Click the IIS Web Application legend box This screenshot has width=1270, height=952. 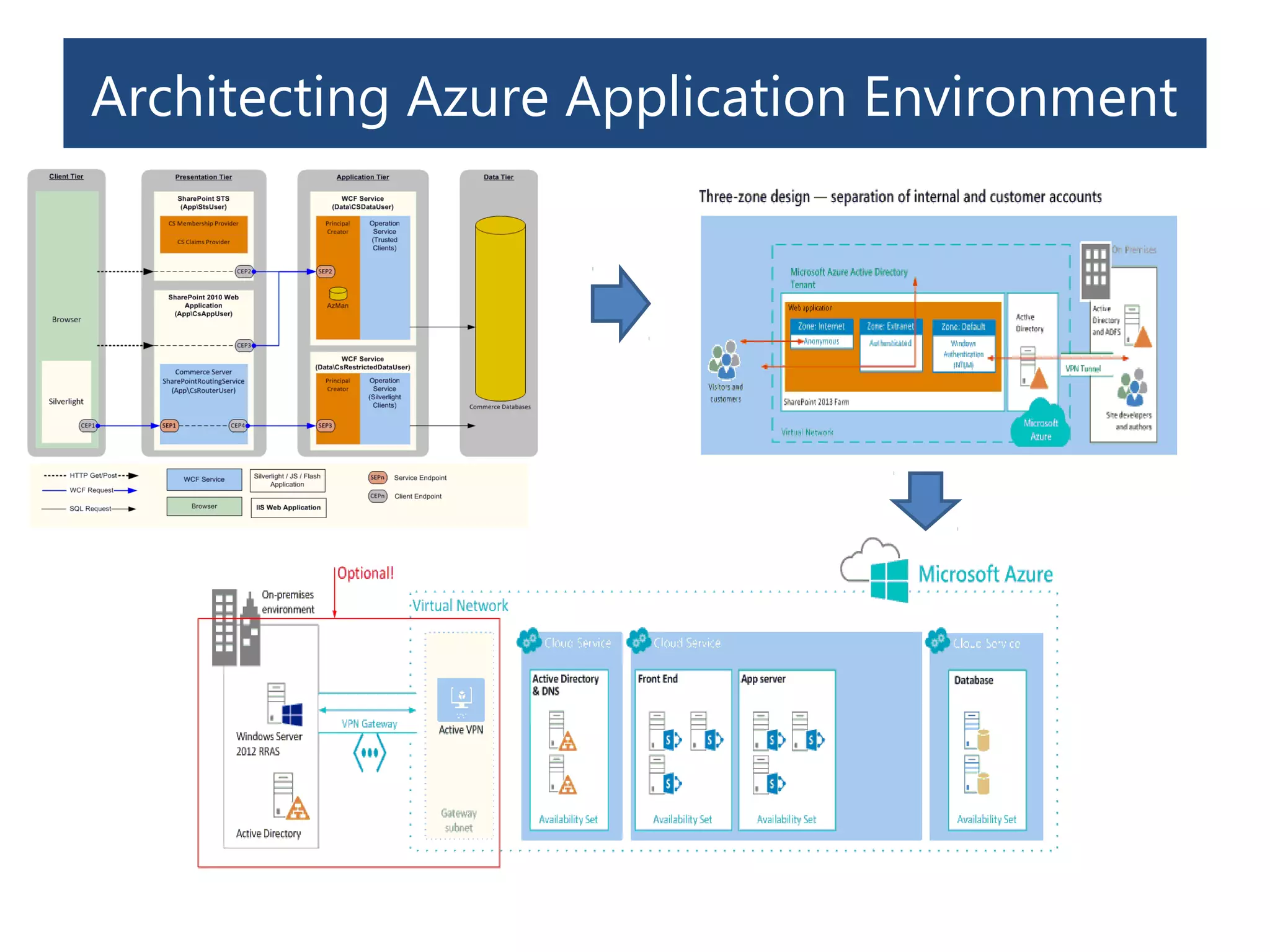click(x=288, y=507)
